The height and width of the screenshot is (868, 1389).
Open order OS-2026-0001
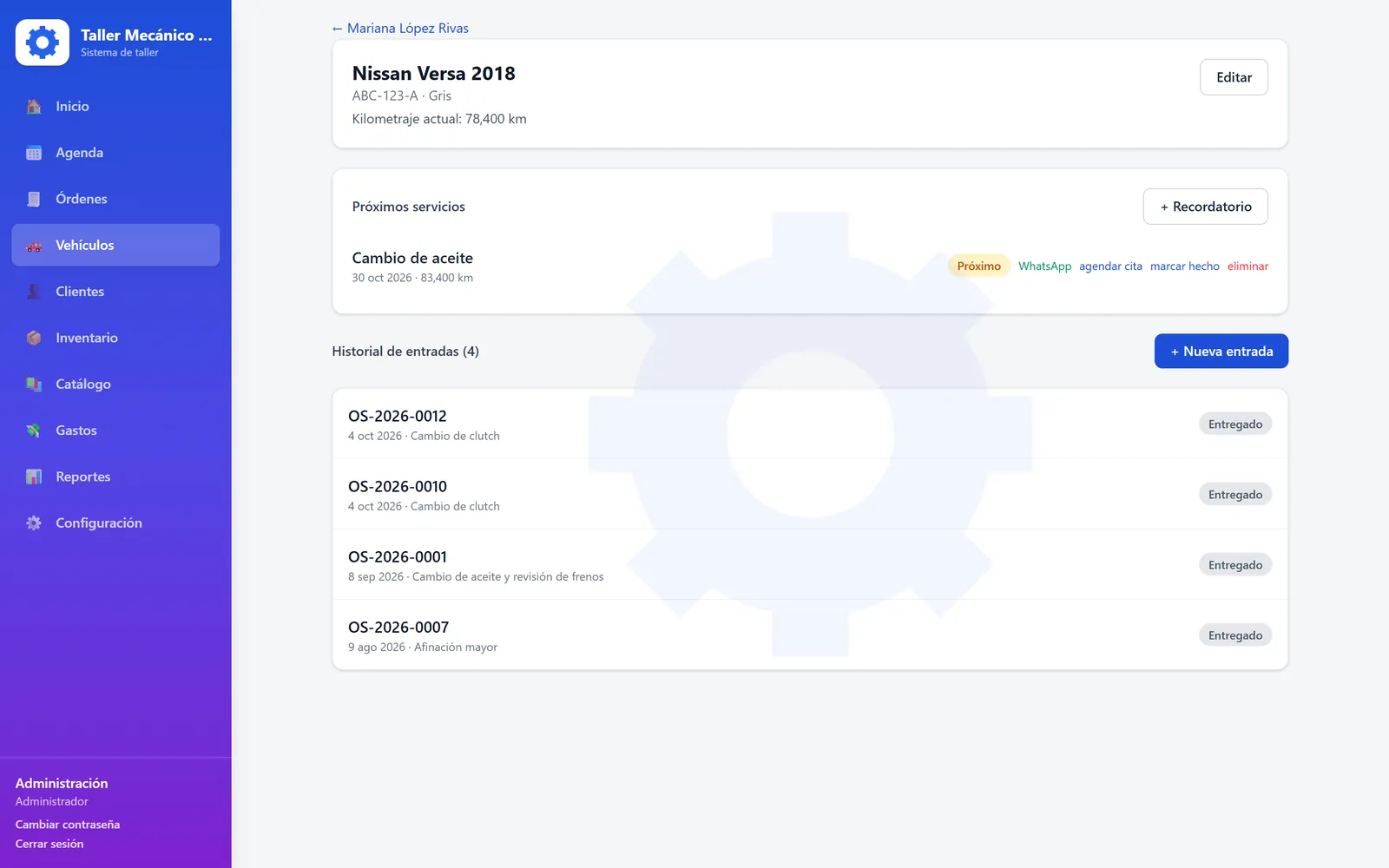810,565
